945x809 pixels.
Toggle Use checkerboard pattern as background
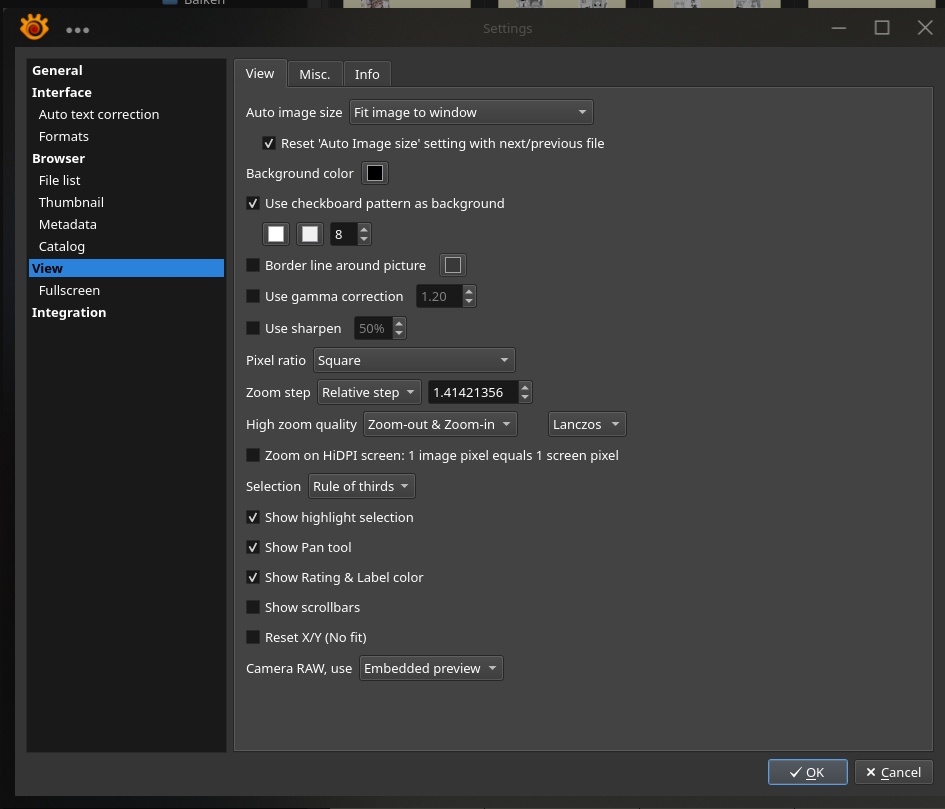tap(254, 203)
